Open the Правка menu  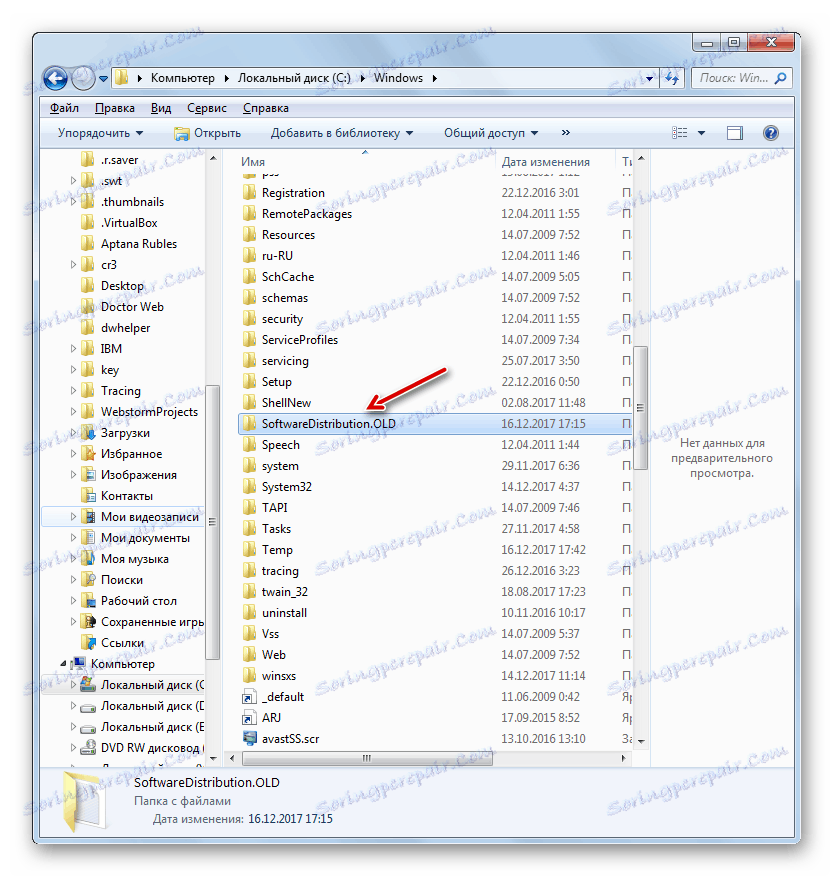(115, 108)
